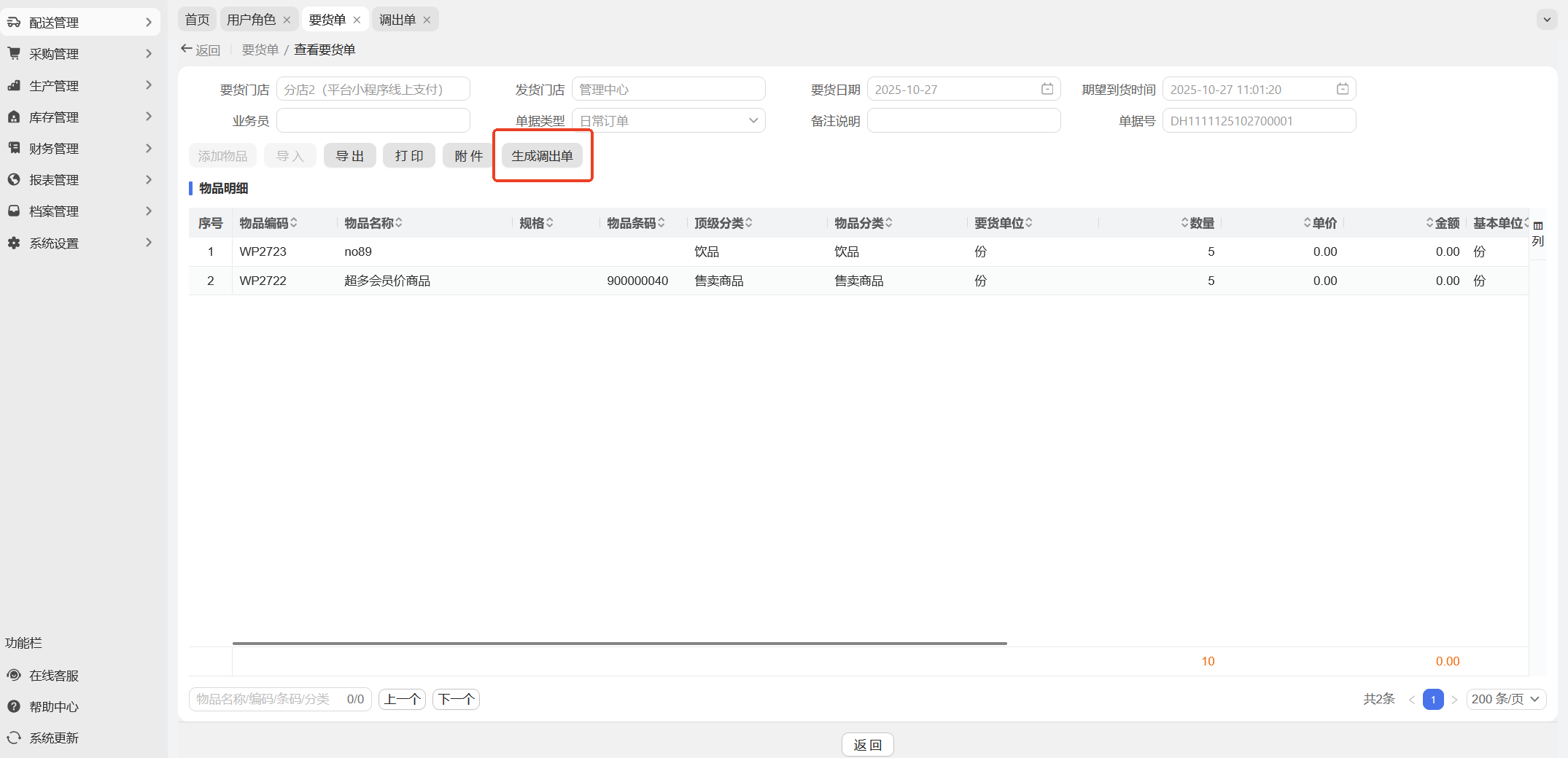Sort by 金额 column

click(1429, 223)
